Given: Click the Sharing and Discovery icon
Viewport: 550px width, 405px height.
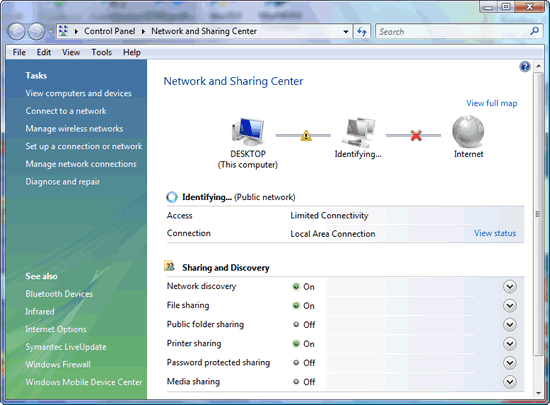Looking at the screenshot, I should pyautogui.click(x=170, y=266).
